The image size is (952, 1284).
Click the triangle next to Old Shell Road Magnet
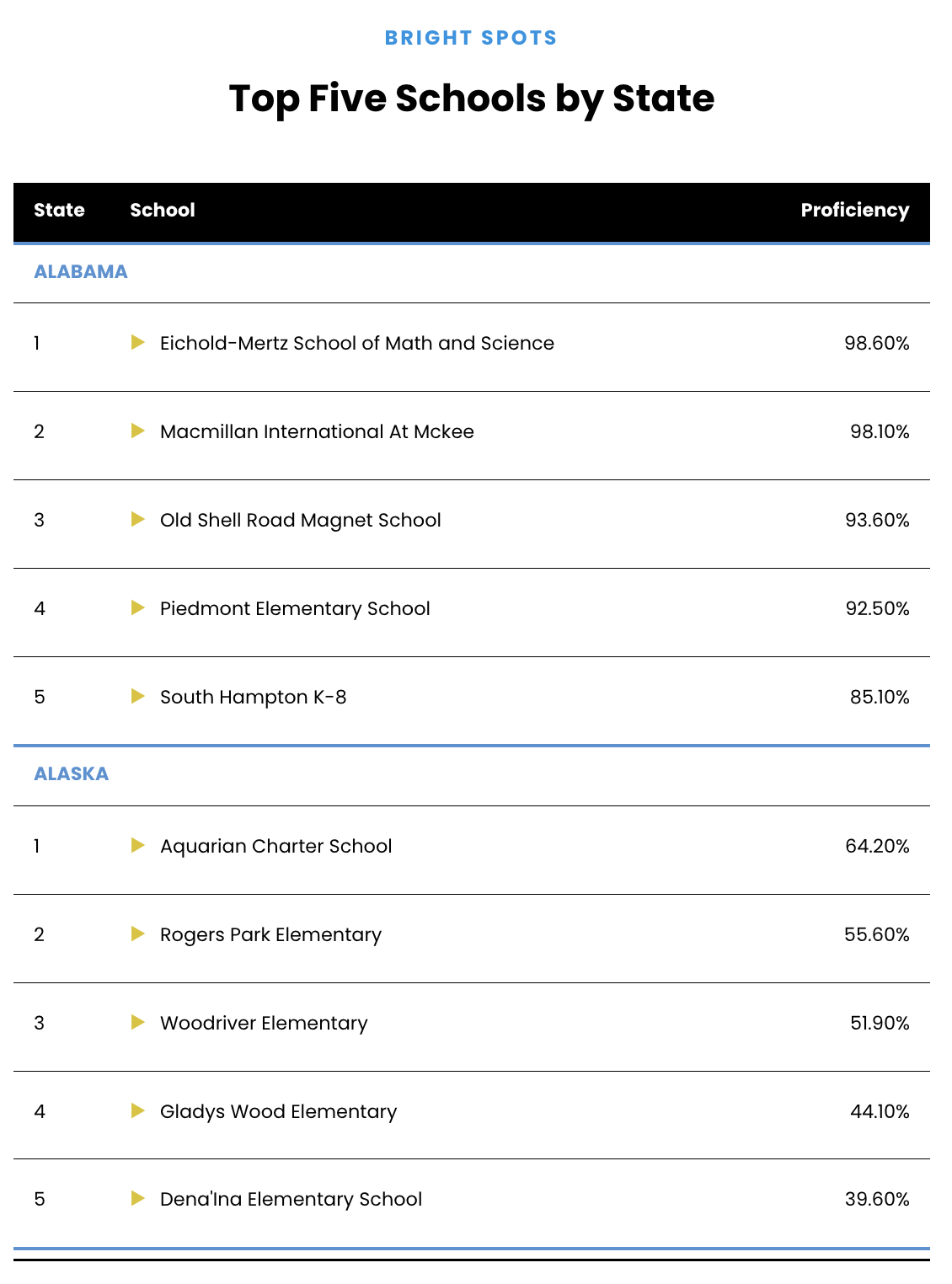click(138, 520)
